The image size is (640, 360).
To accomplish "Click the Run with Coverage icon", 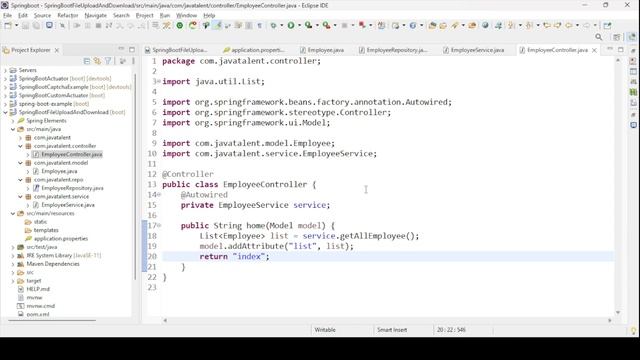I will click(x=309, y=25).
